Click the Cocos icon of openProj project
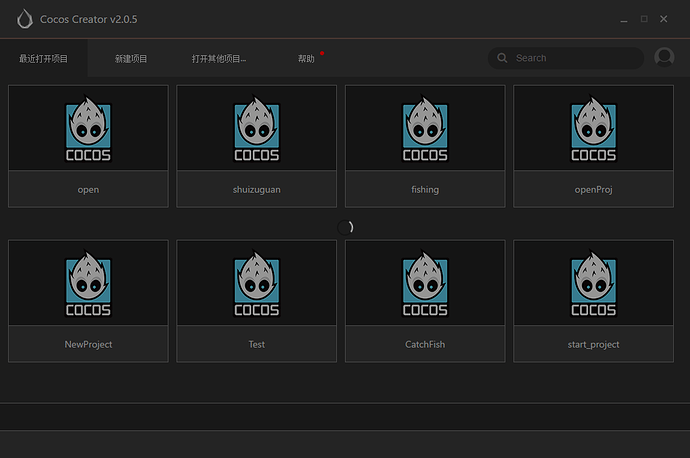Image resolution: width=690 pixels, height=458 pixels. coord(594,128)
